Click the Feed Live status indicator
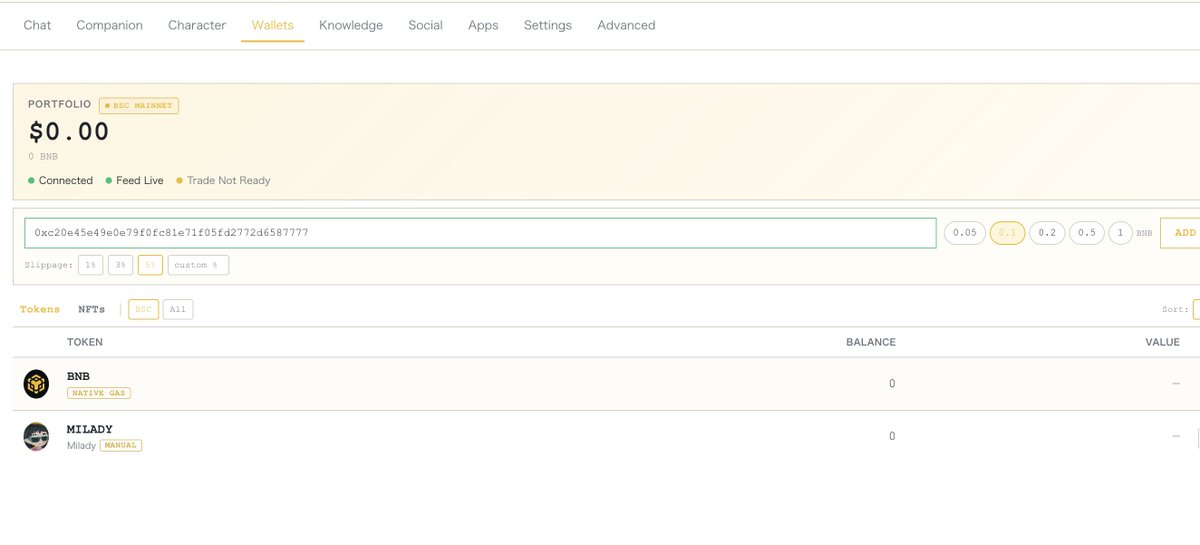1200x545 pixels. pos(134,181)
